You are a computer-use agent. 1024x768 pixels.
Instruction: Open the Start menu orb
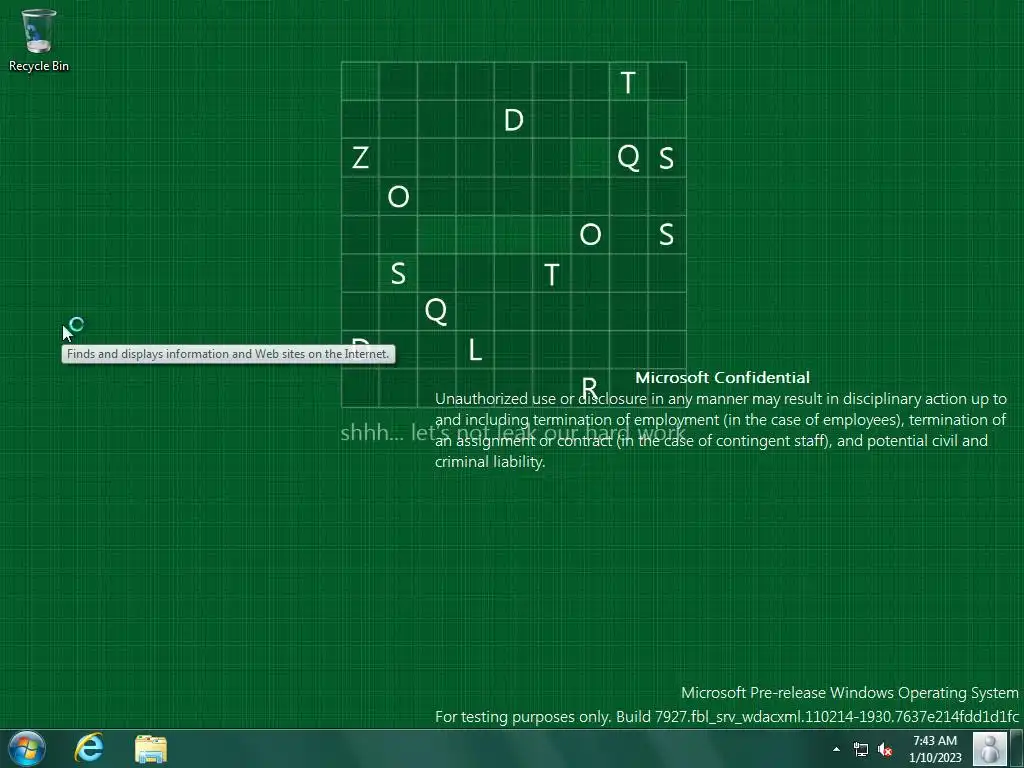27,748
